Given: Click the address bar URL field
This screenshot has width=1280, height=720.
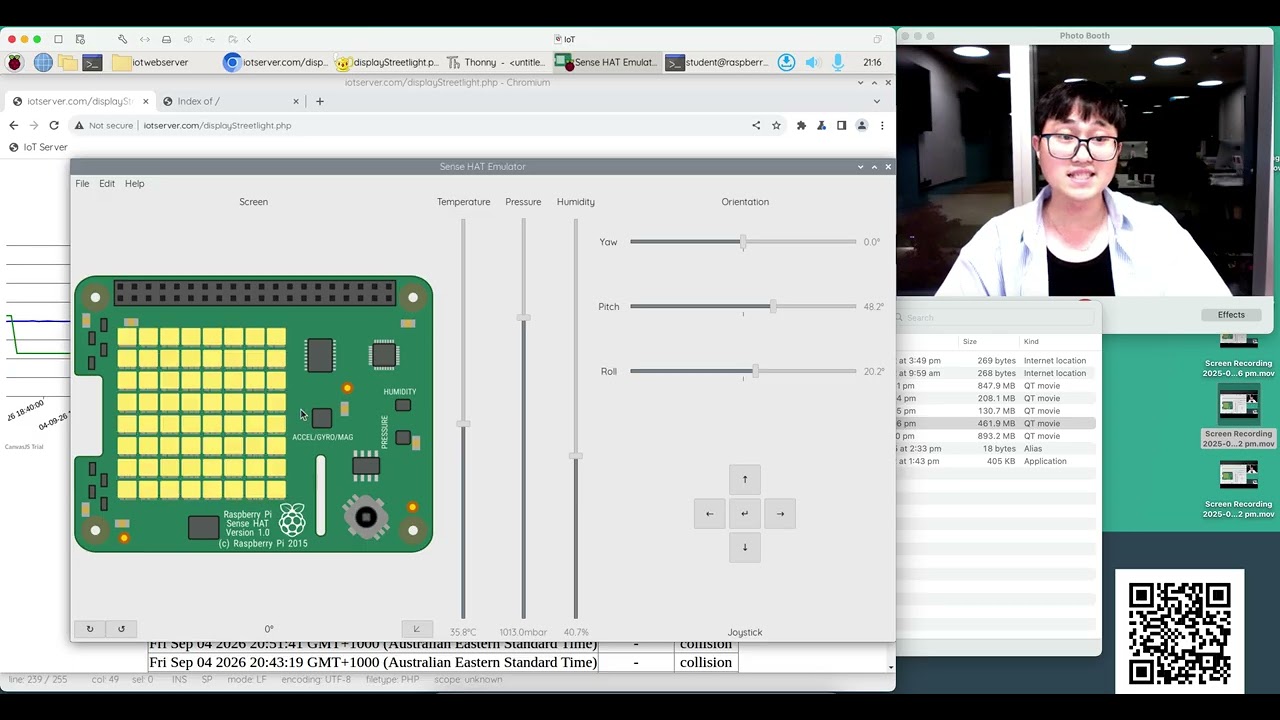Looking at the screenshot, I should pos(430,125).
